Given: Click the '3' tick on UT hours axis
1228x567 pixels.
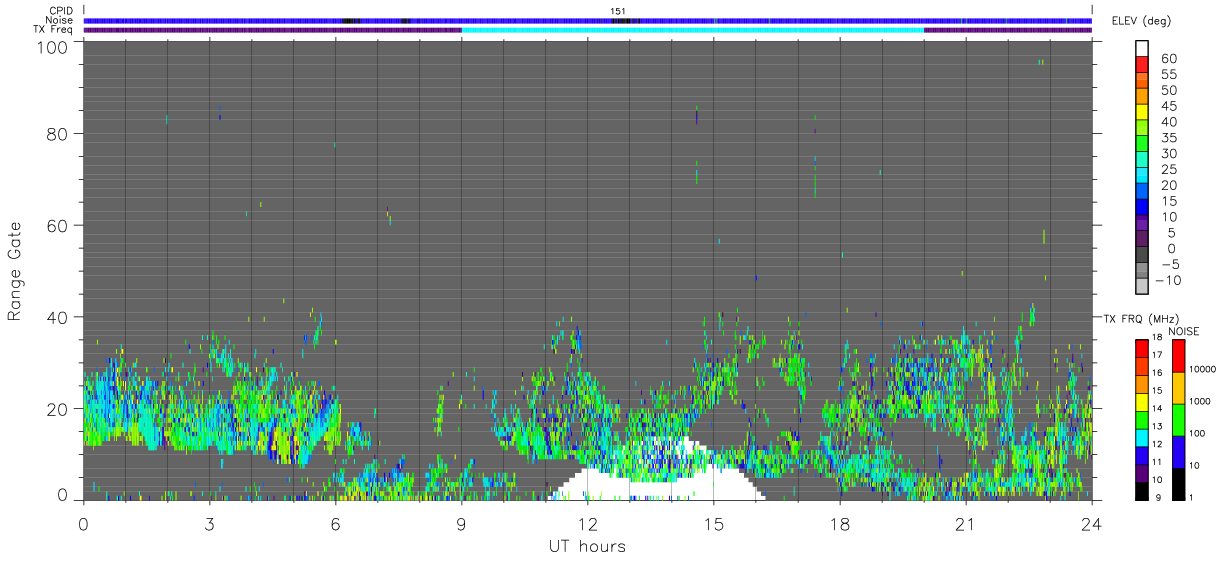Looking at the screenshot, I should [x=210, y=523].
